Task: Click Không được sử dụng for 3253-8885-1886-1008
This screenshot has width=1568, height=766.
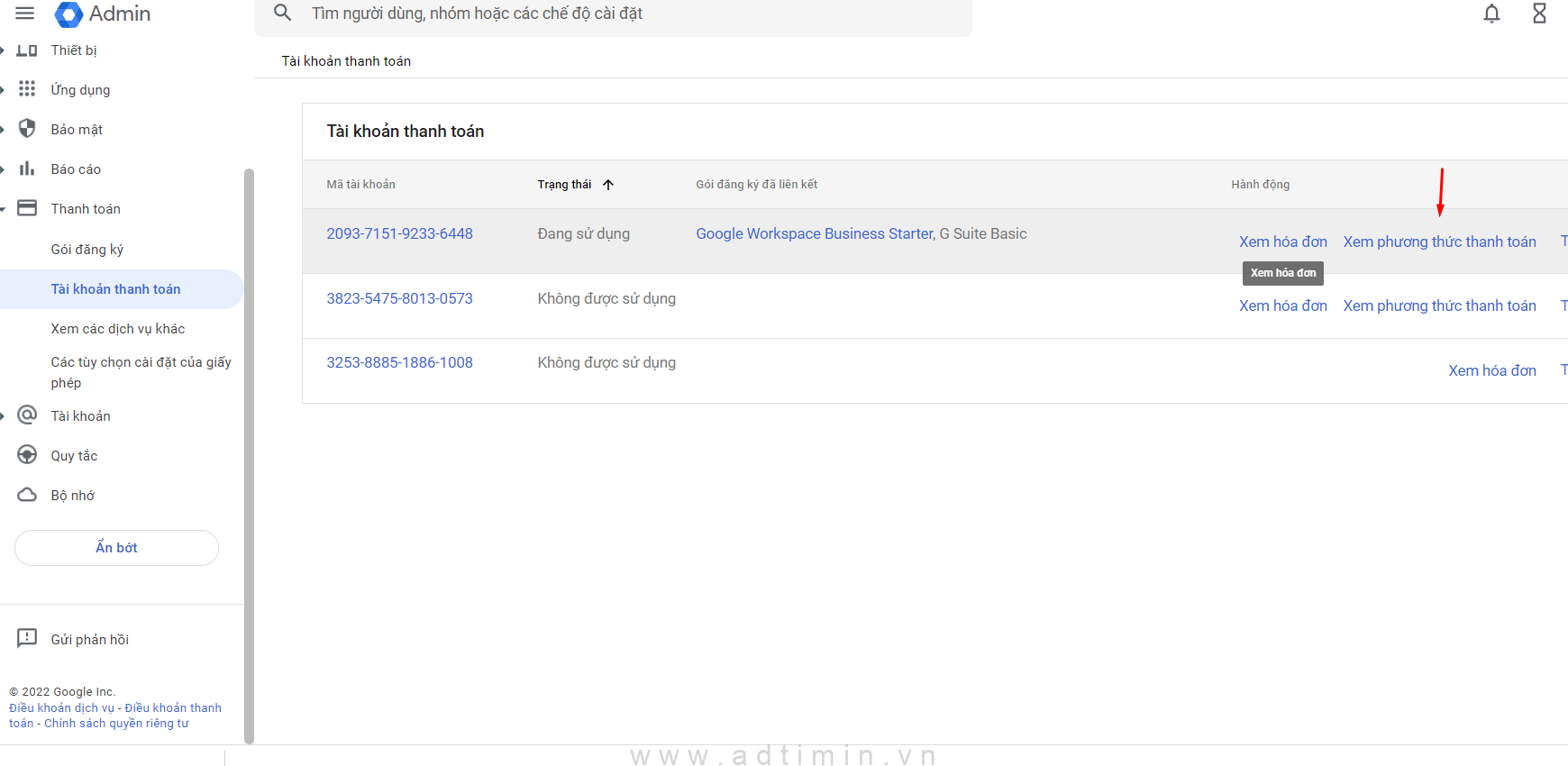Action: click(606, 362)
